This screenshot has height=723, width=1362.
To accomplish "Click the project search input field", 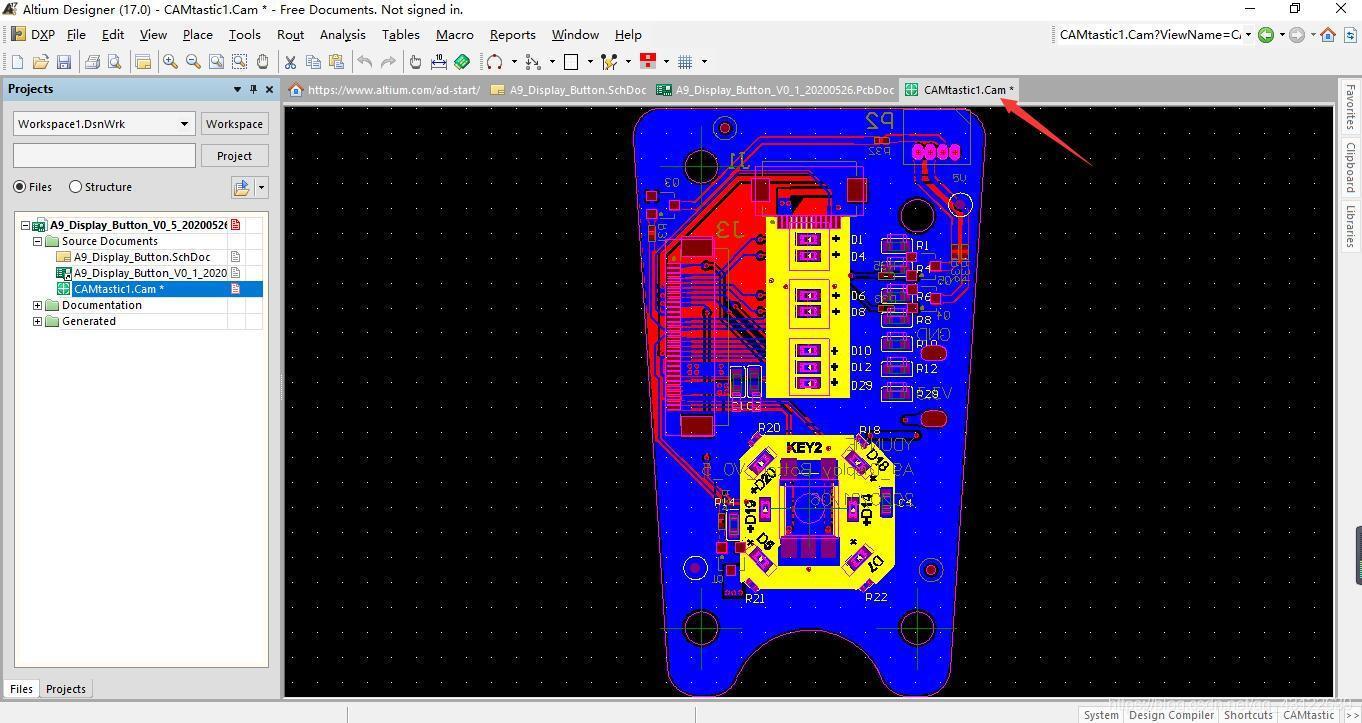I will tap(104, 155).
